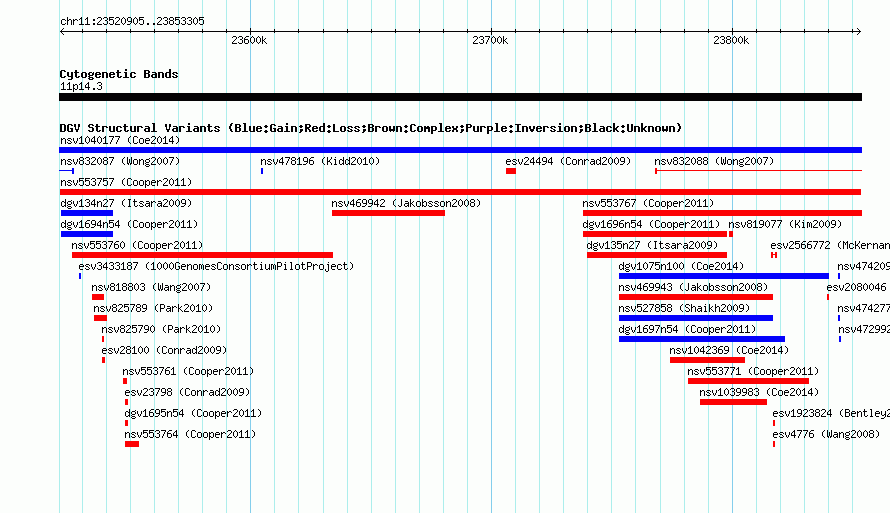Select the blue nsv1040177 gain bar

click(x=460, y=150)
